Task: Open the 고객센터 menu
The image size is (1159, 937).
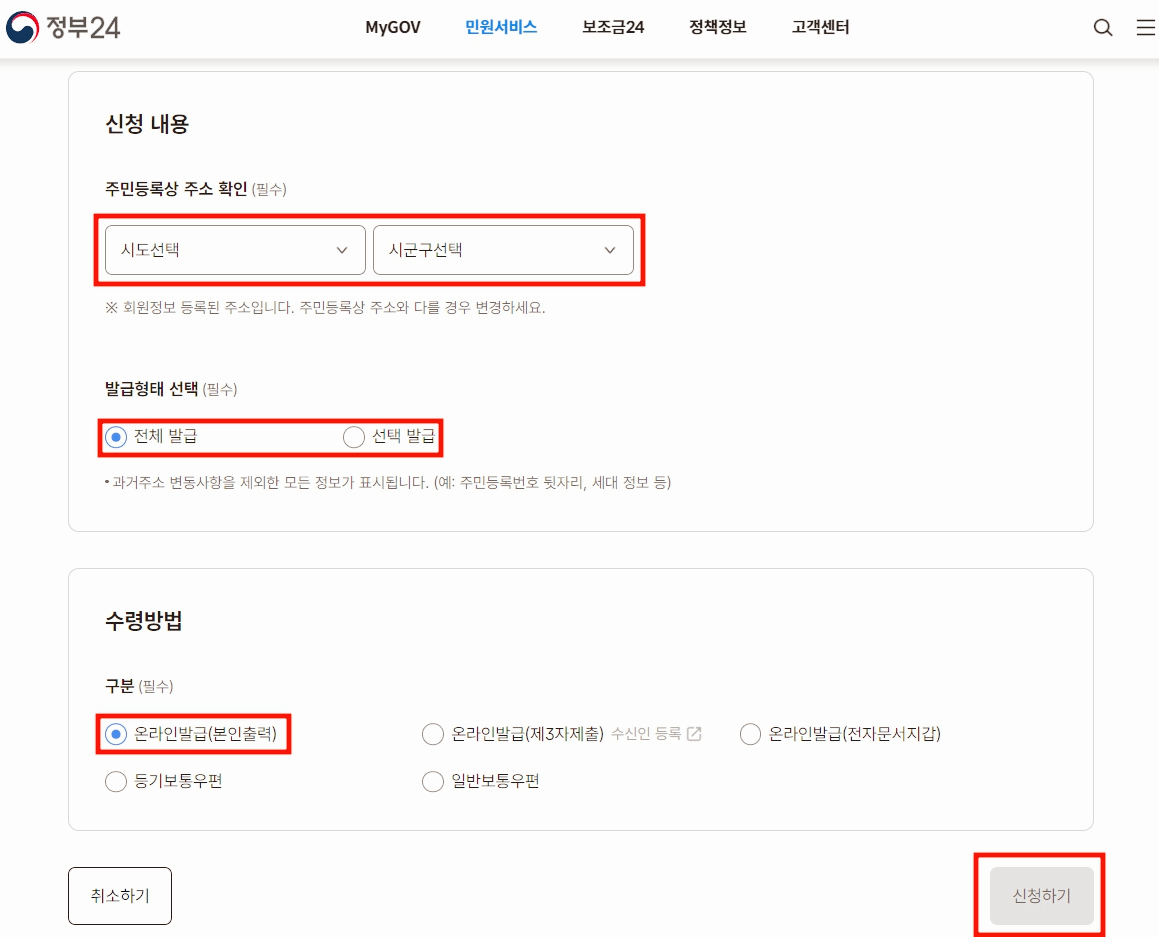Action: [820, 27]
